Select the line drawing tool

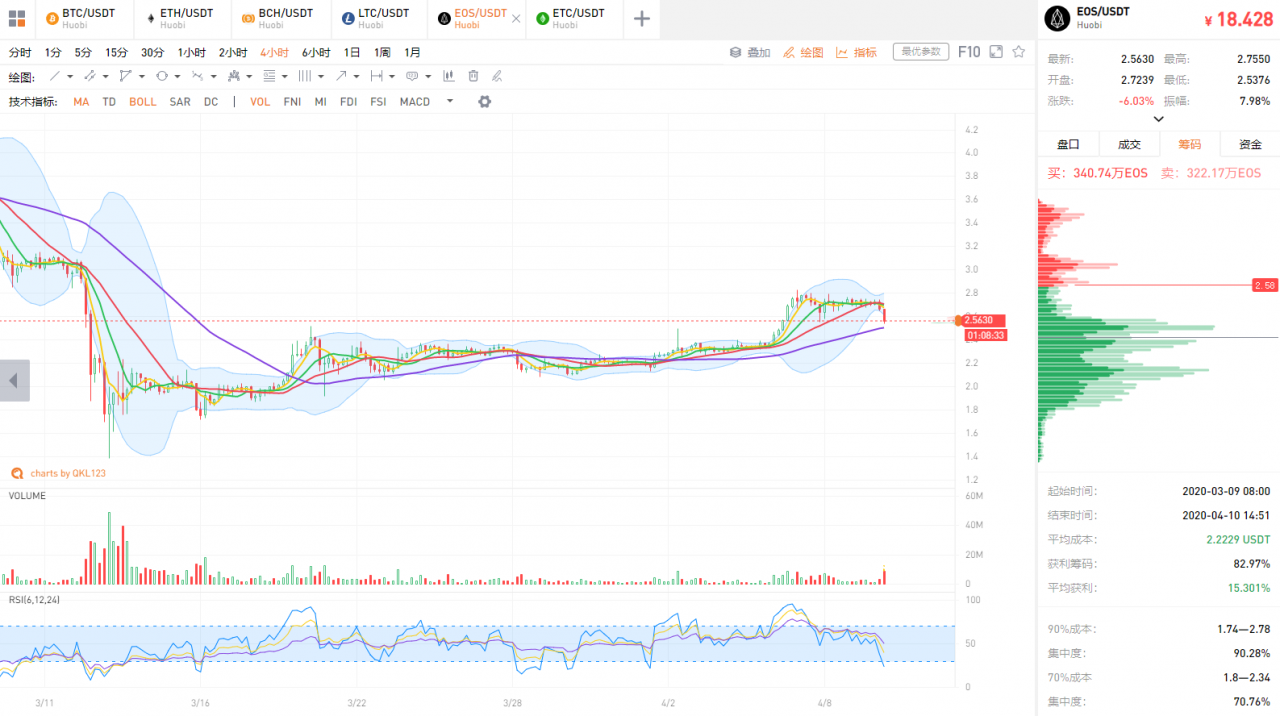(x=55, y=76)
